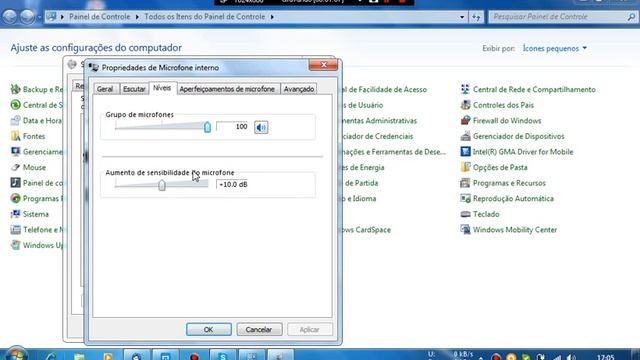
Task: Confirm with the OK button
Action: [209, 329]
